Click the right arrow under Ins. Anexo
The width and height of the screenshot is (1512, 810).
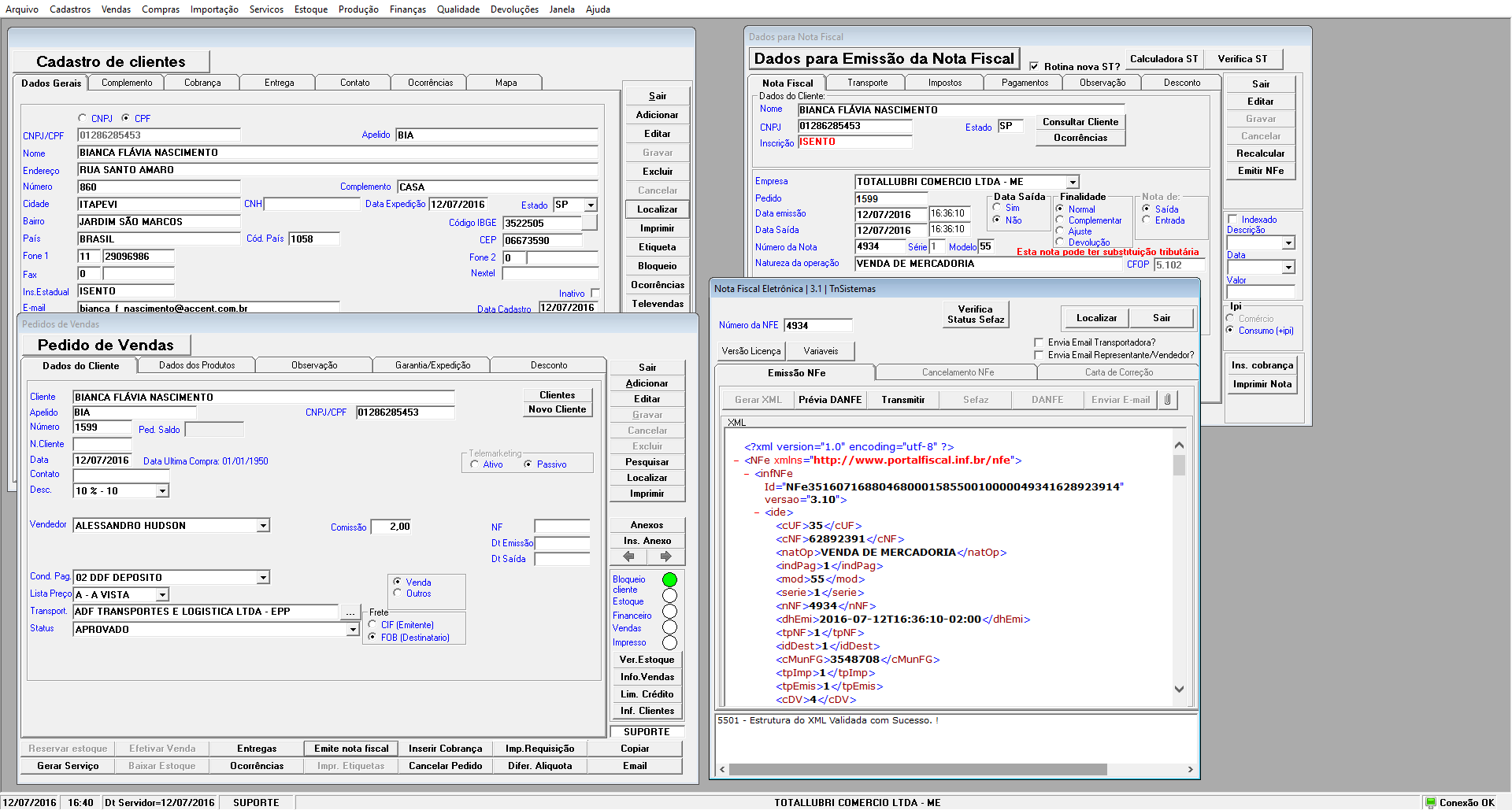pos(665,557)
